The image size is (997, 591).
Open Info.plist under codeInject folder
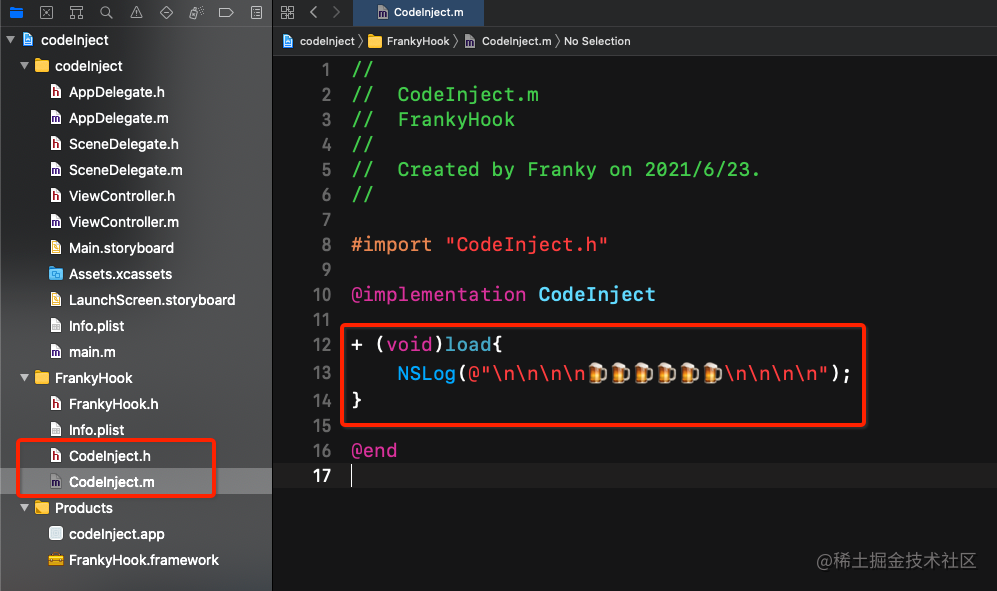click(96, 326)
